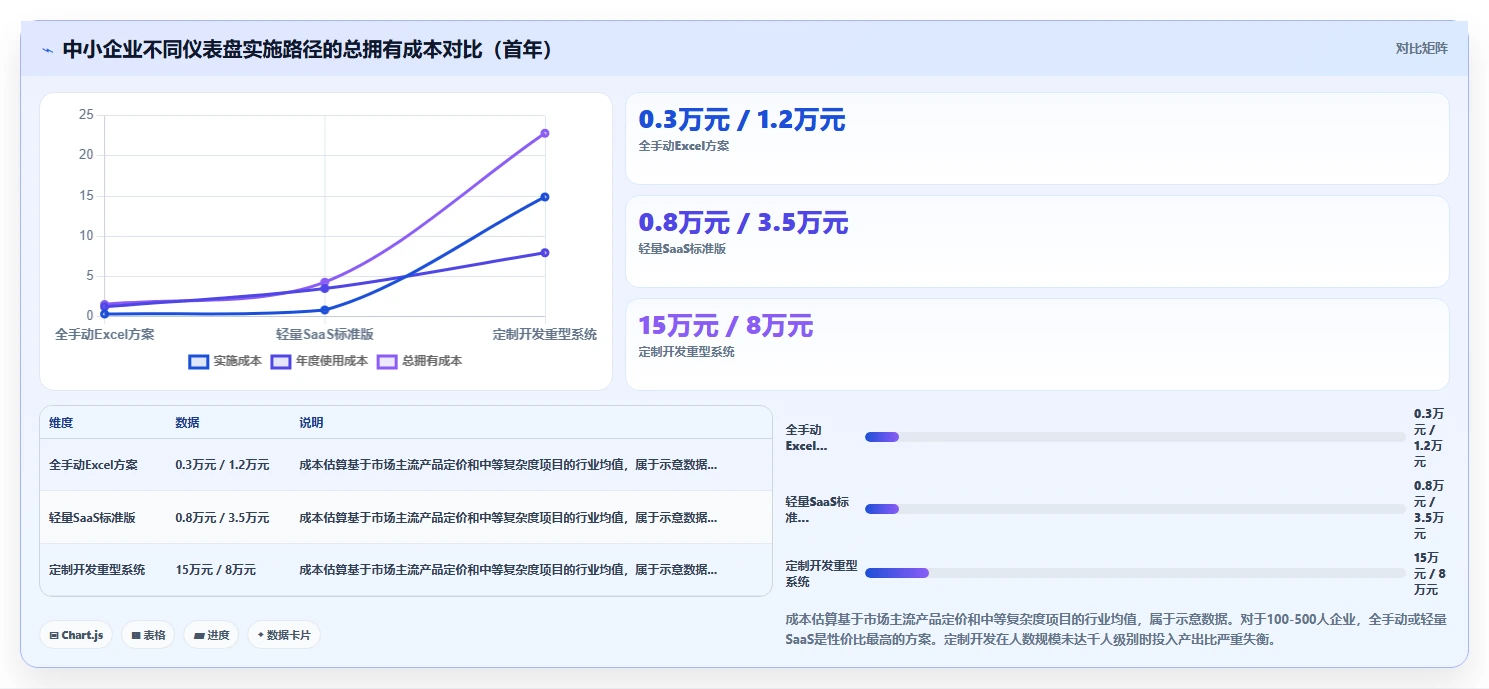Click the 轻量SaaS标准版 progress bar

tap(1135, 509)
